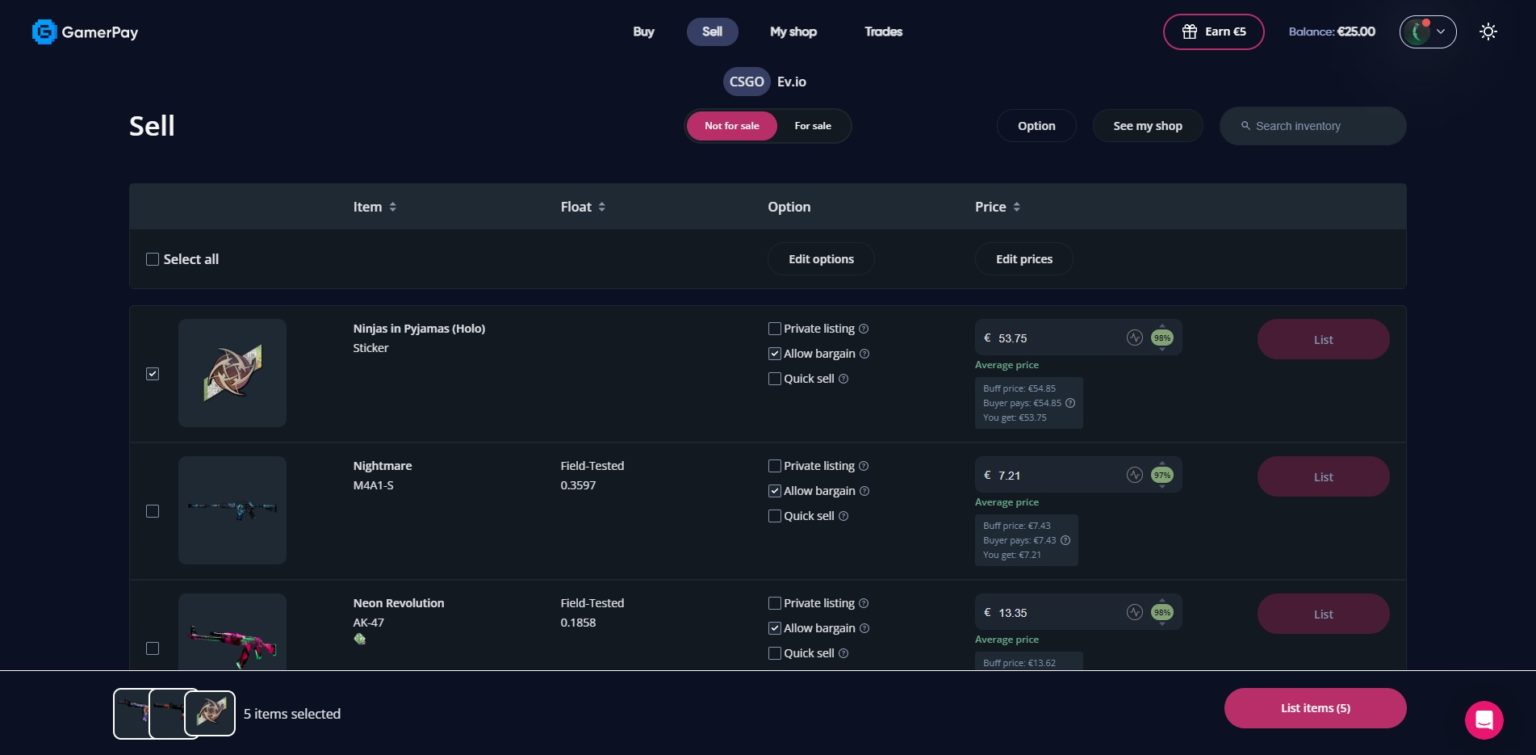Screen dimensions: 1536x755
Task: Open the profile account dropdown
Action: (x=1427, y=31)
